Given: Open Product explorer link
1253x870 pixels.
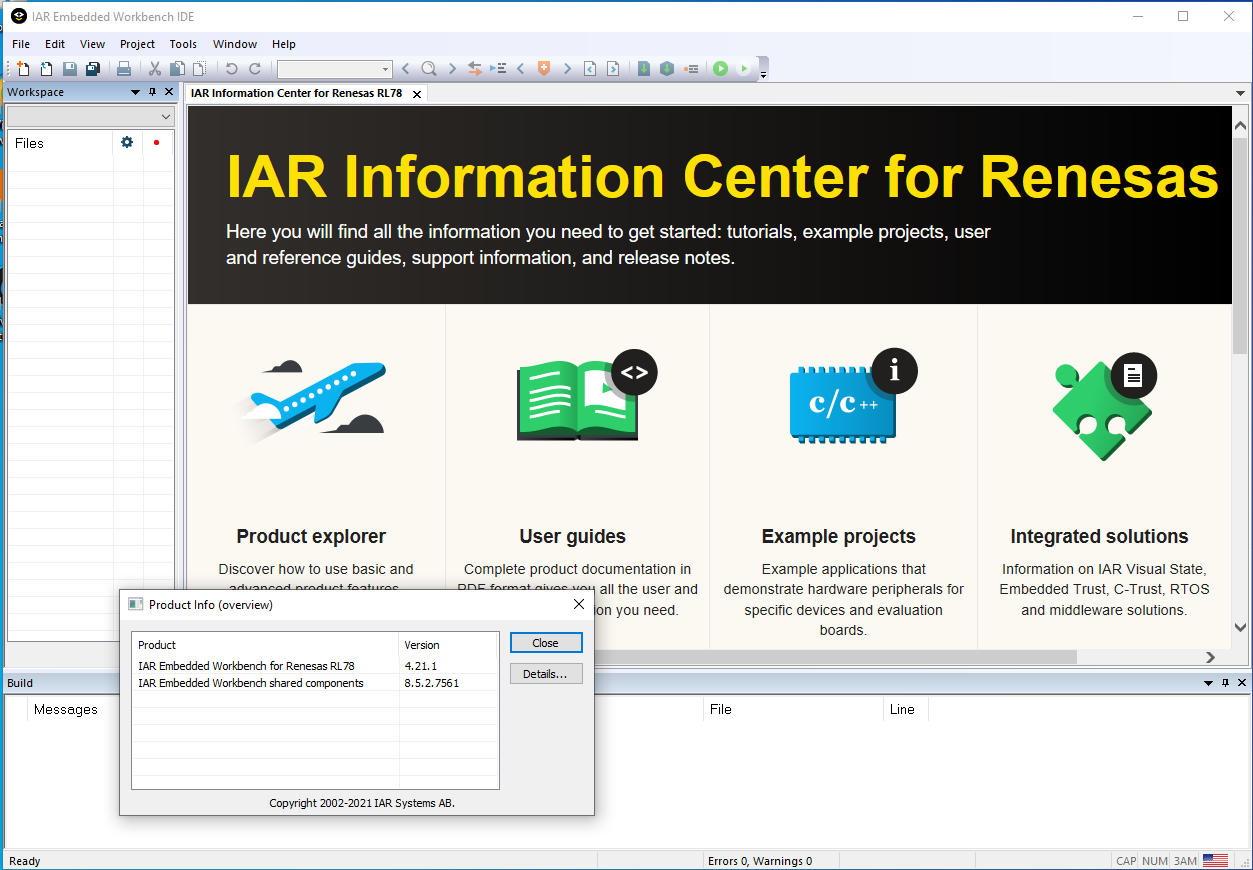Looking at the screenshot, I should (x=311, y=536).
